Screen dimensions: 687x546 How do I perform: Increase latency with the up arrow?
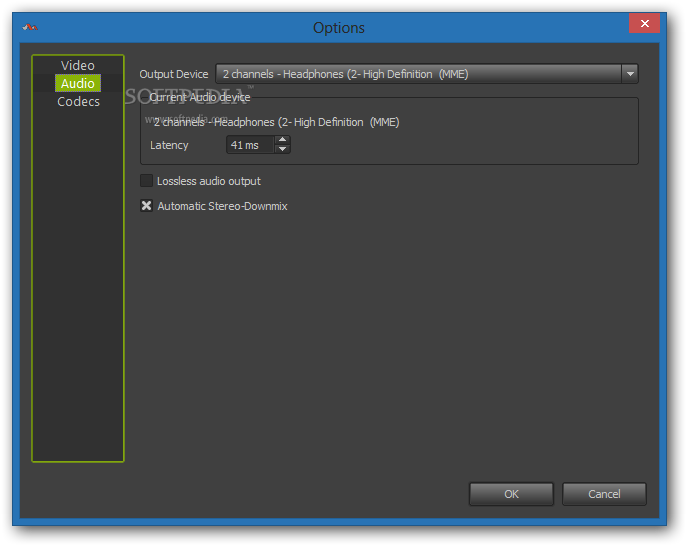coord(283,140)
